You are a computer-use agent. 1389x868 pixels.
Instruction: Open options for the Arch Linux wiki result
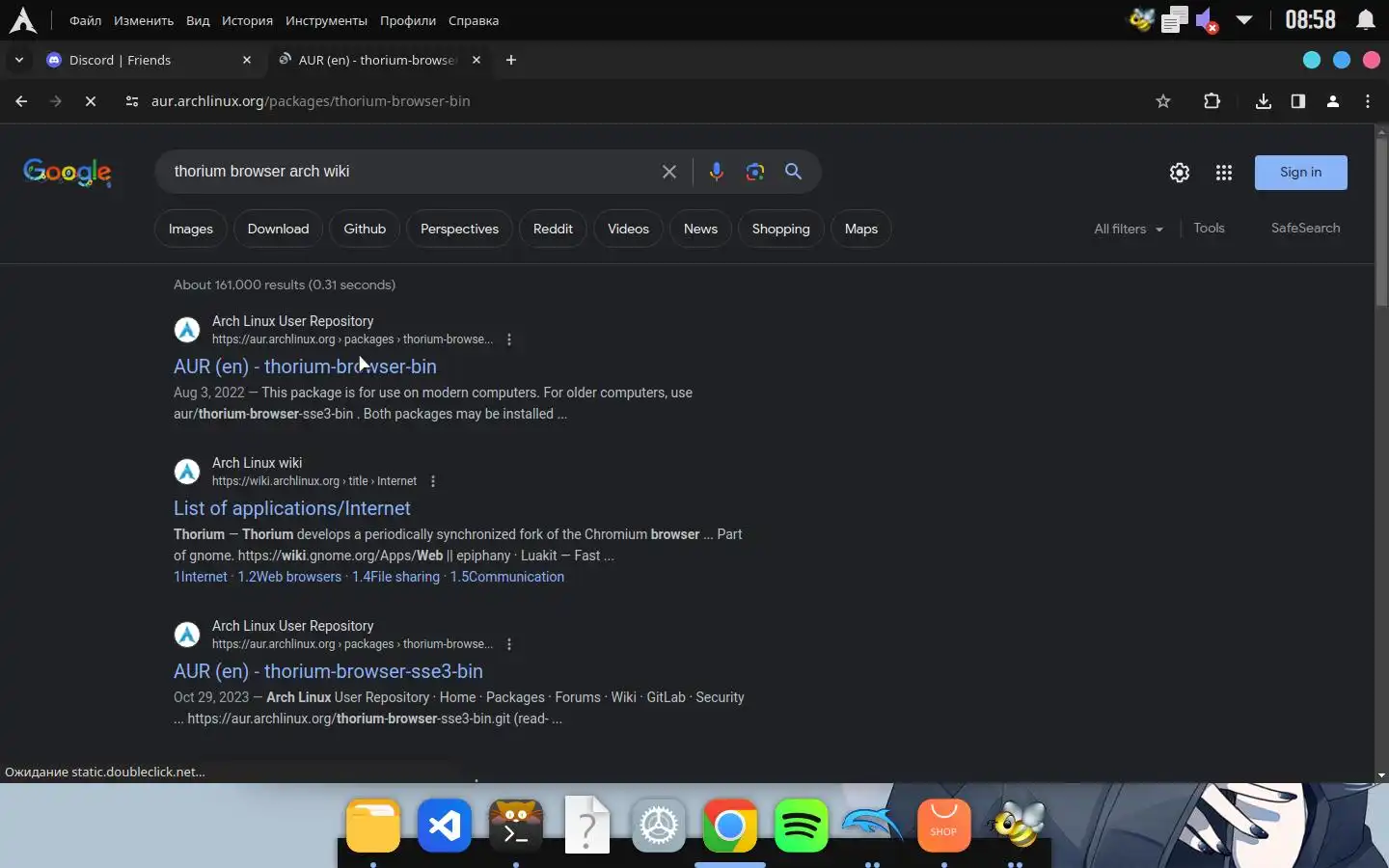click(x=433, y=481)
